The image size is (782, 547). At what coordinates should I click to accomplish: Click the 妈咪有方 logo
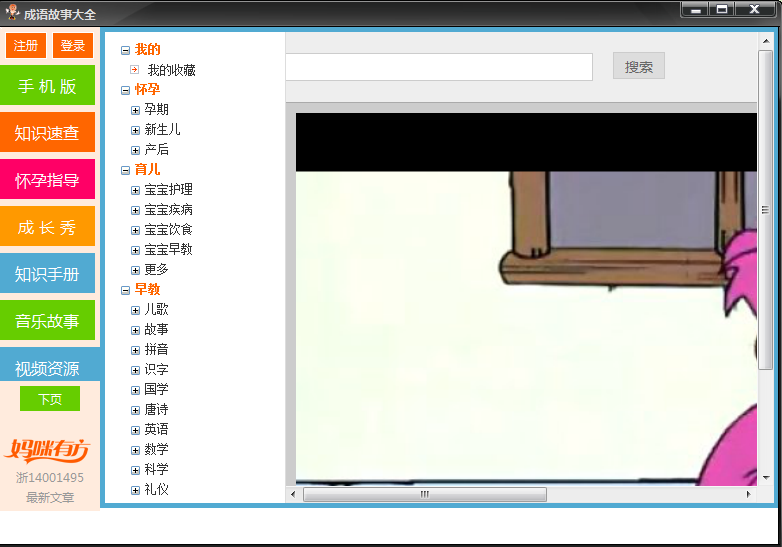tap(48, 450)
